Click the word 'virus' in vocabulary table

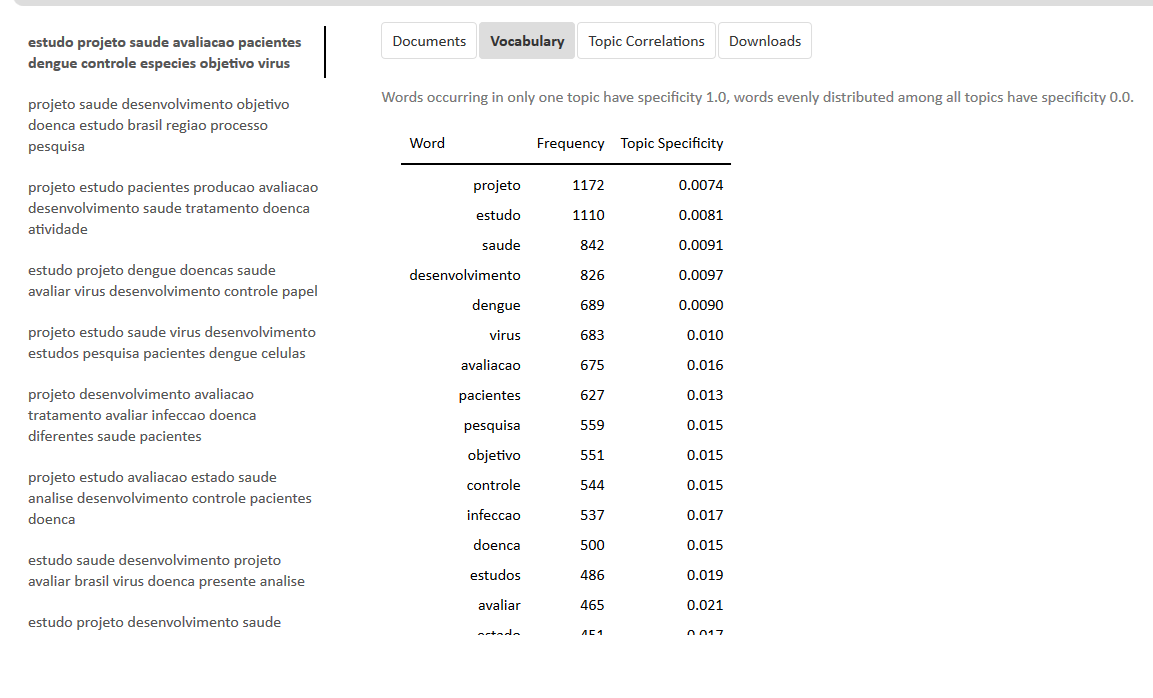pyautogui.click(x=505, y=335)
